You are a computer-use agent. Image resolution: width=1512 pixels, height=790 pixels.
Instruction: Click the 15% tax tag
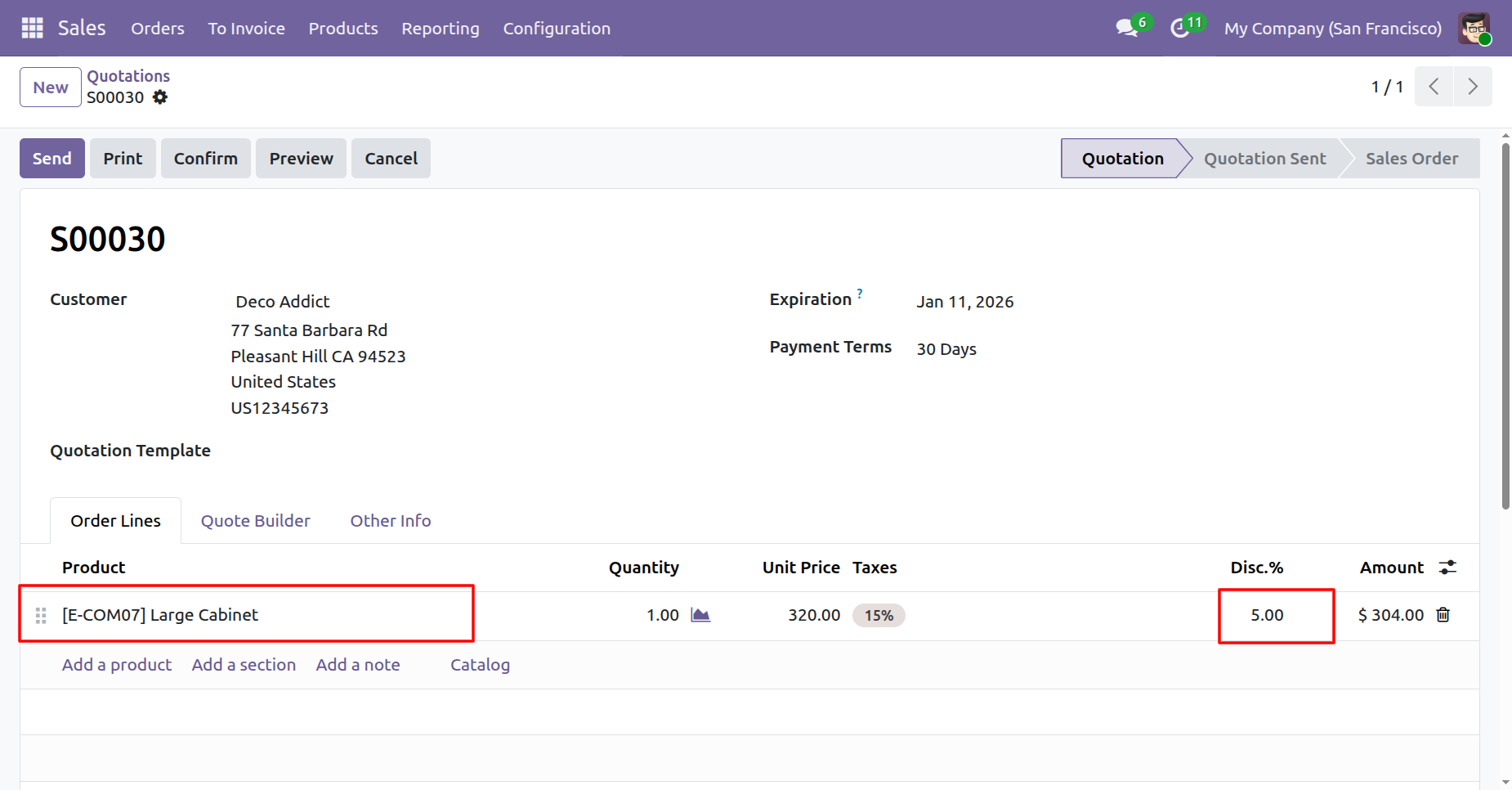879,616
